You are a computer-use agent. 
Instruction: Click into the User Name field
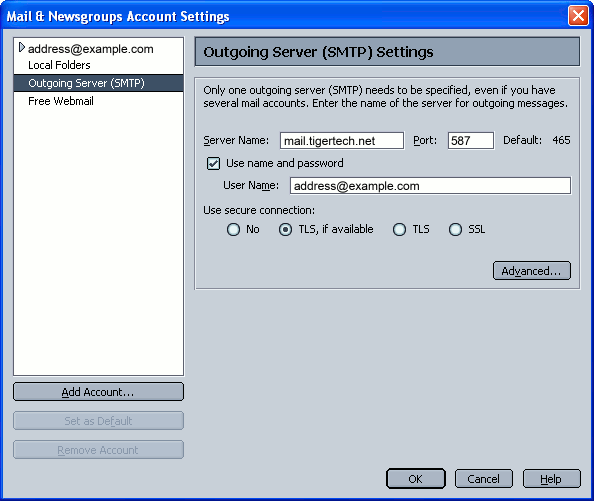tap(430, 186)
